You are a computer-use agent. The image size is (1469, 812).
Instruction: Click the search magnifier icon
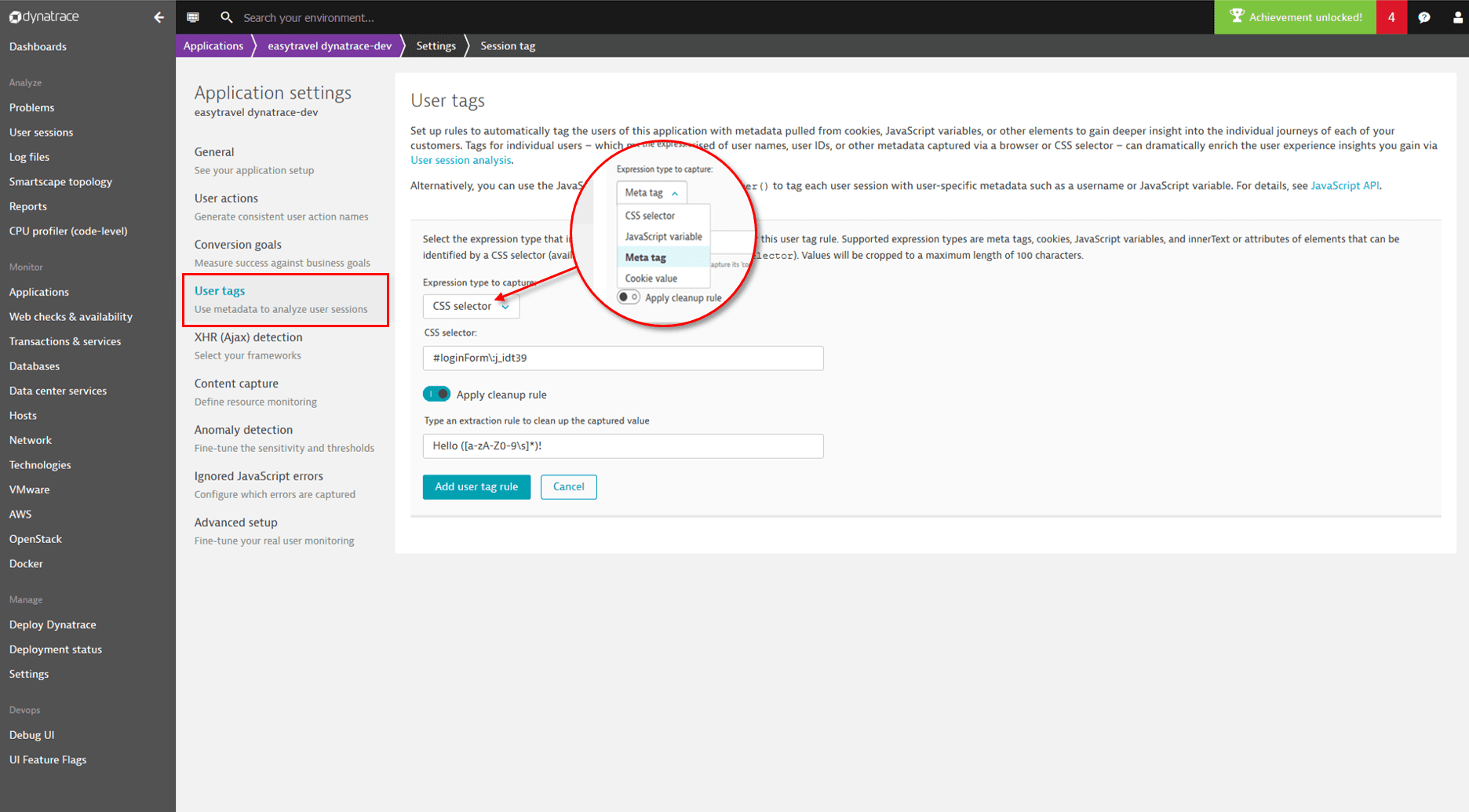click(x=227, y=16)
